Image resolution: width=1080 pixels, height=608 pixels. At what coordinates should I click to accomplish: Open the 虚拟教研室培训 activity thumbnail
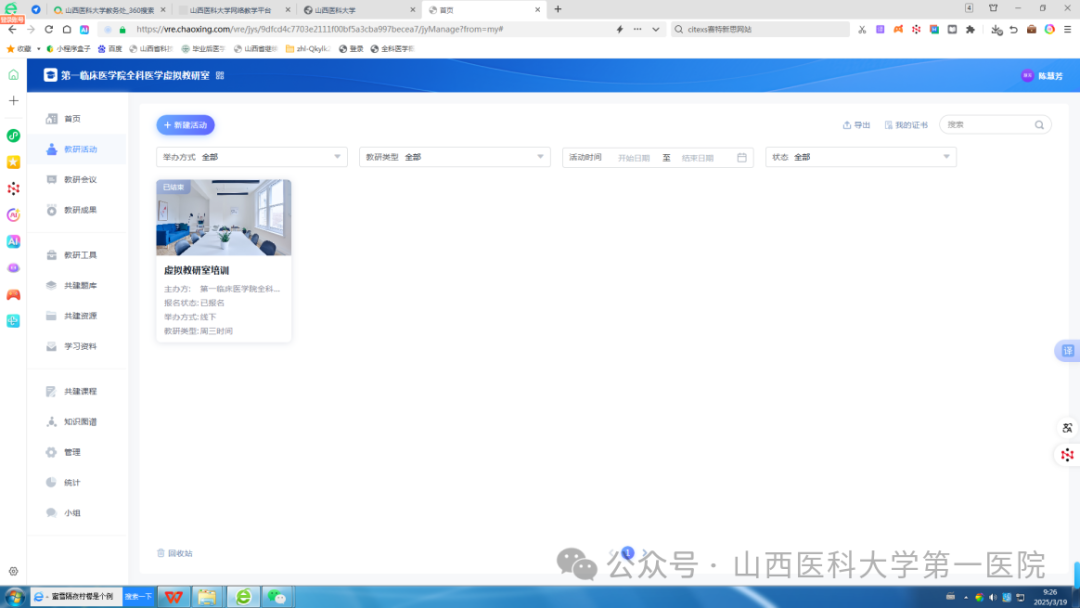(x=223, y=217)
